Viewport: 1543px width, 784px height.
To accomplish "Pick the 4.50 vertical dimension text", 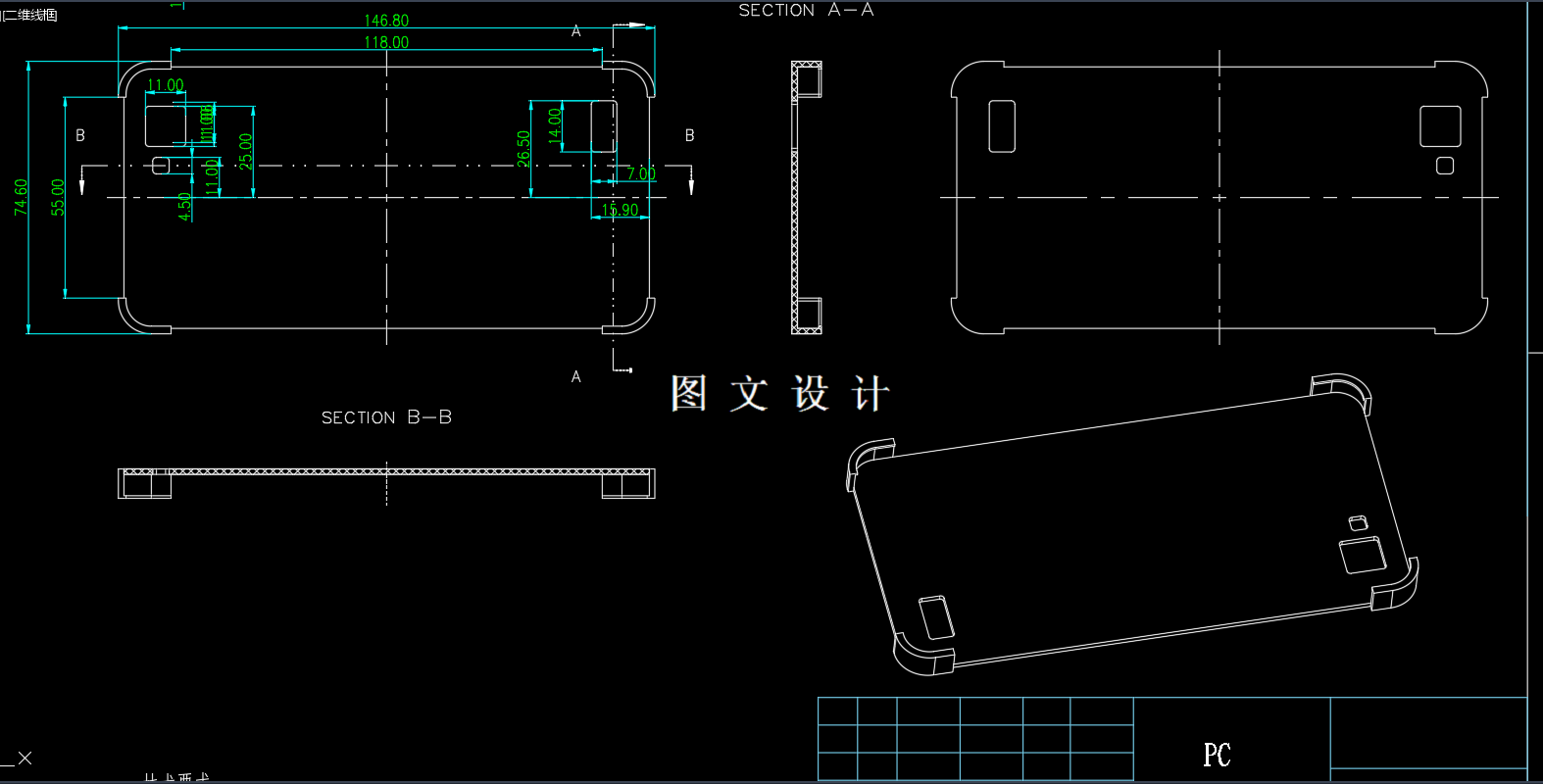I will pos(184,206).
